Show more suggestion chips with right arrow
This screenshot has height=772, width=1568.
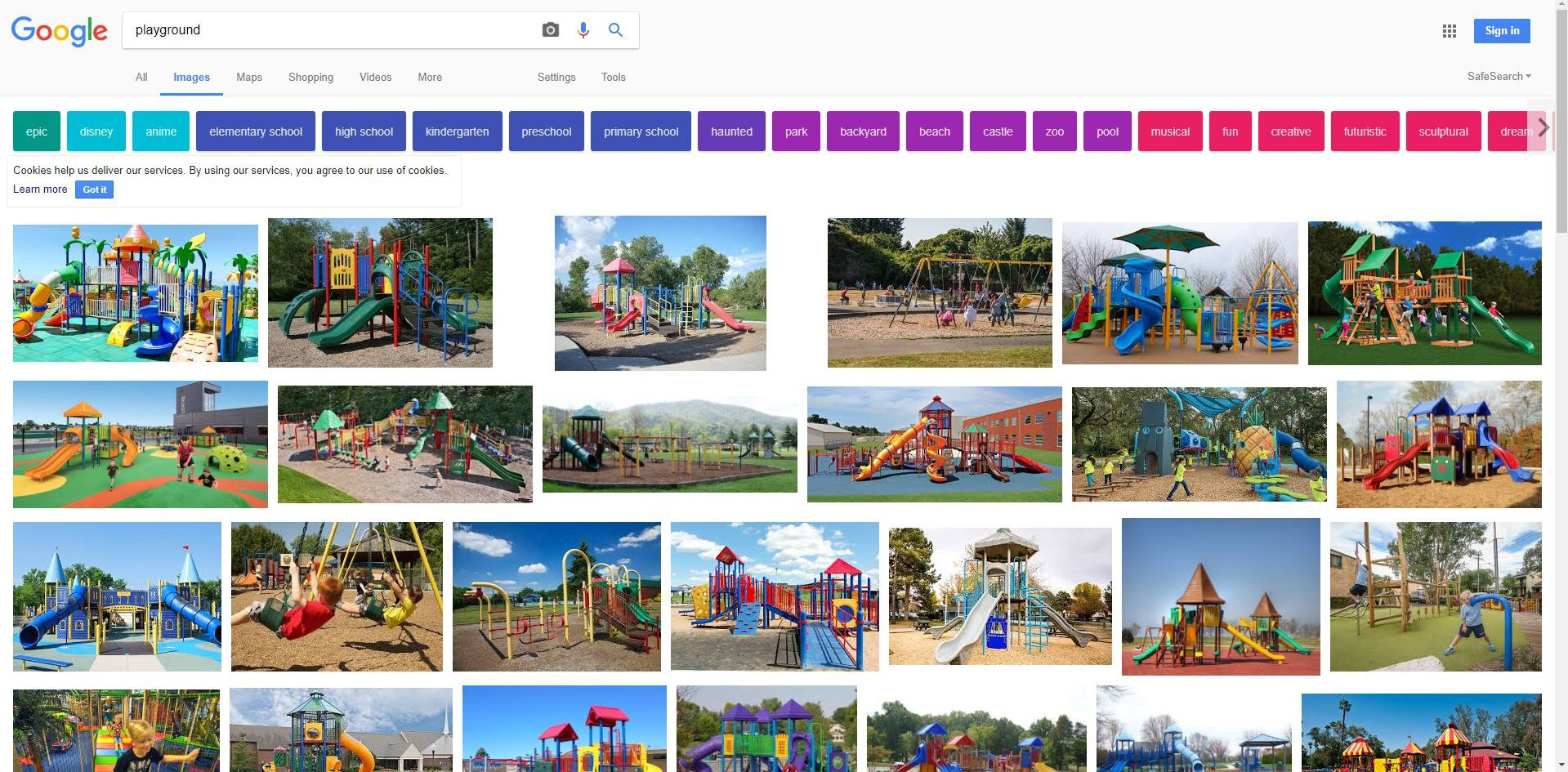(1543, 128)
